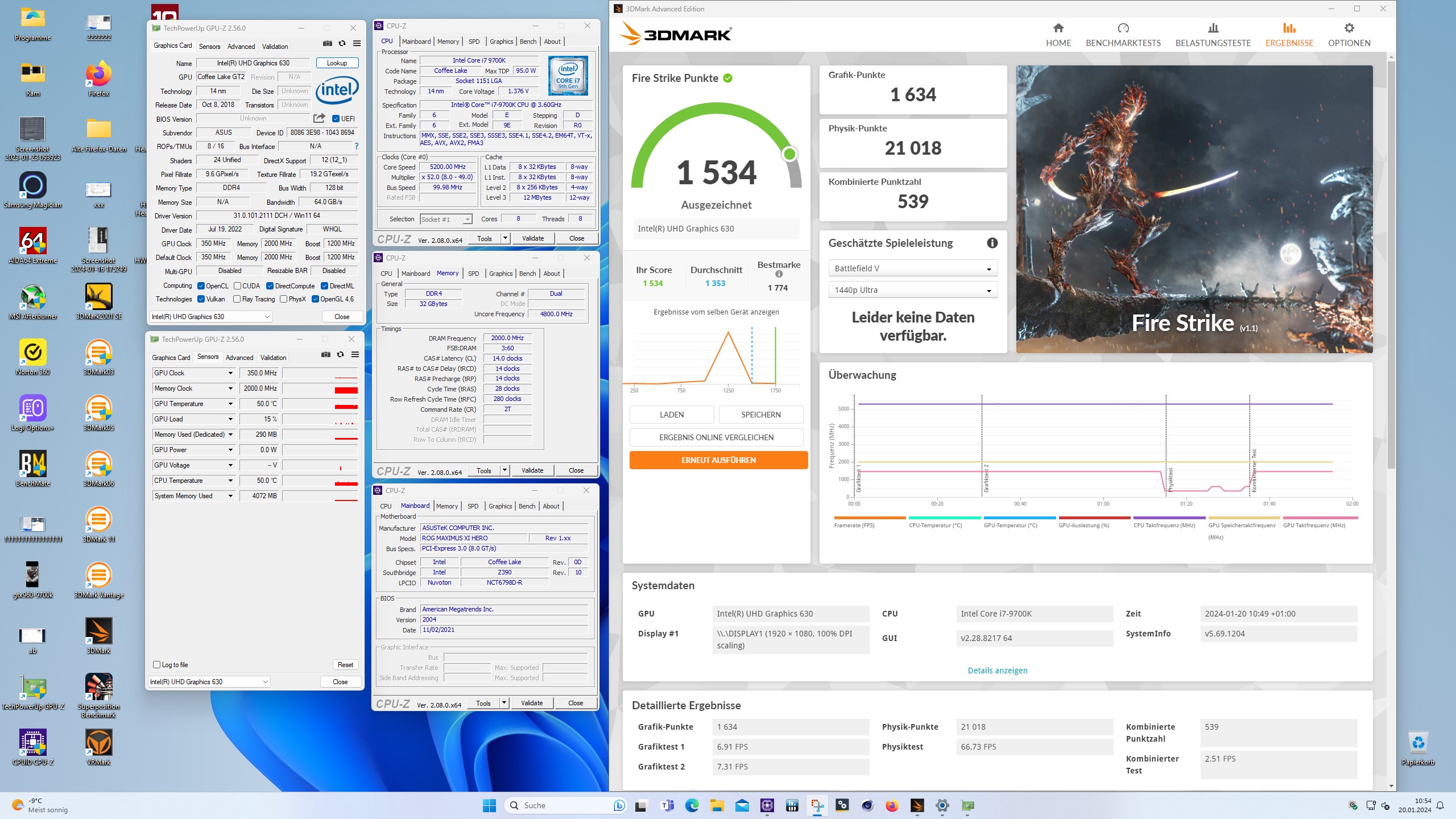Open Norton 360 desktop icon
The width and height of the screenshot is (1456, 819).
(32, 357)
